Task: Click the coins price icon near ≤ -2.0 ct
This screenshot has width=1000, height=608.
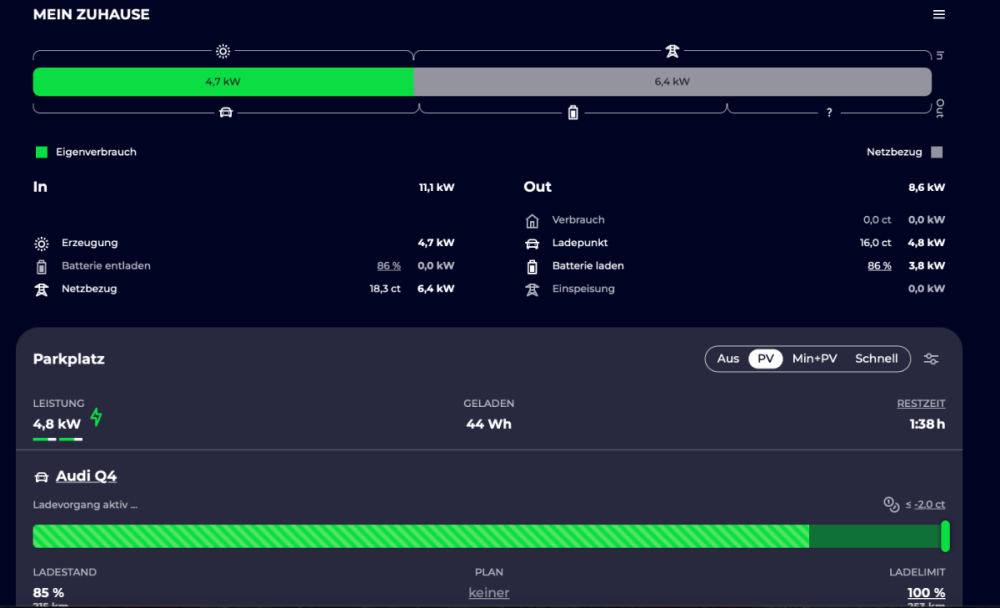Action: pos(891,505)
